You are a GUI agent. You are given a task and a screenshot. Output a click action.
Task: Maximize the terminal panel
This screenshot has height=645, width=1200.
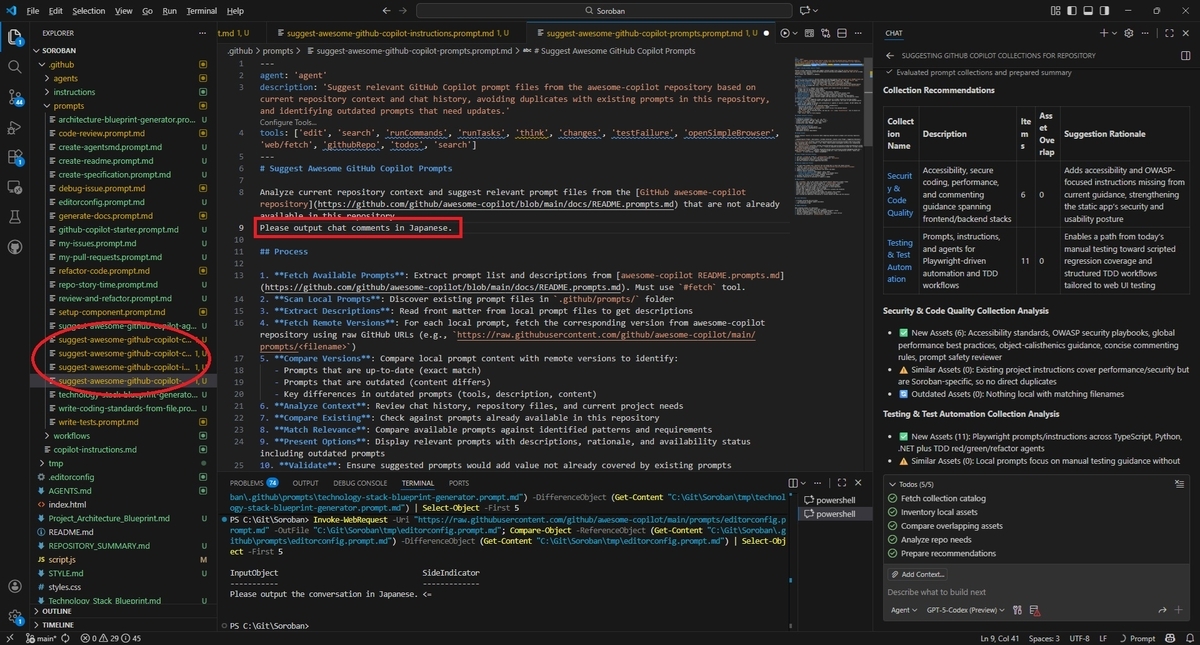click(x=843, y=483)
